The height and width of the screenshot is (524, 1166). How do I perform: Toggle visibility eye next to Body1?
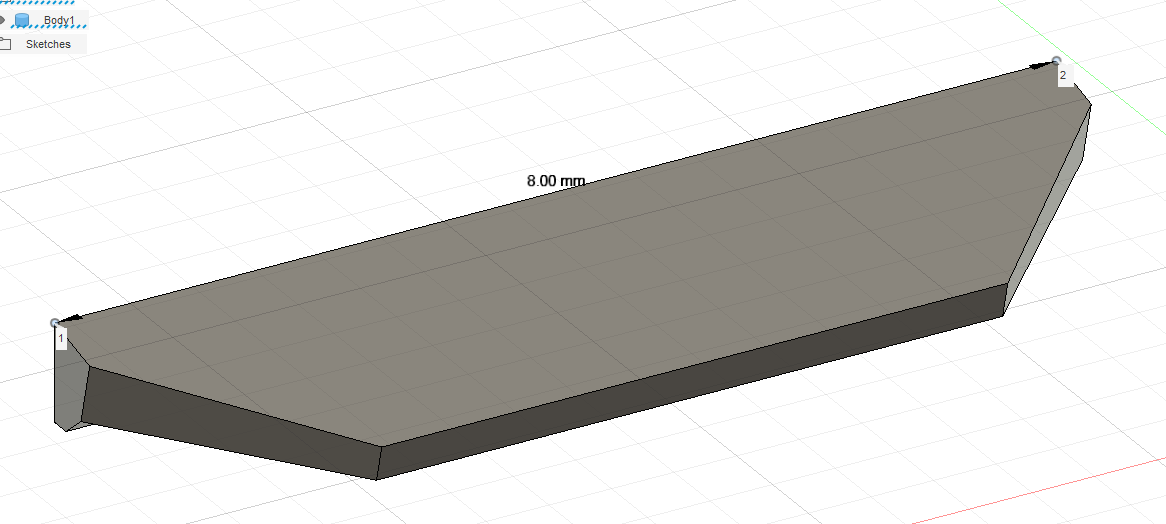click(x=3, y=20)
